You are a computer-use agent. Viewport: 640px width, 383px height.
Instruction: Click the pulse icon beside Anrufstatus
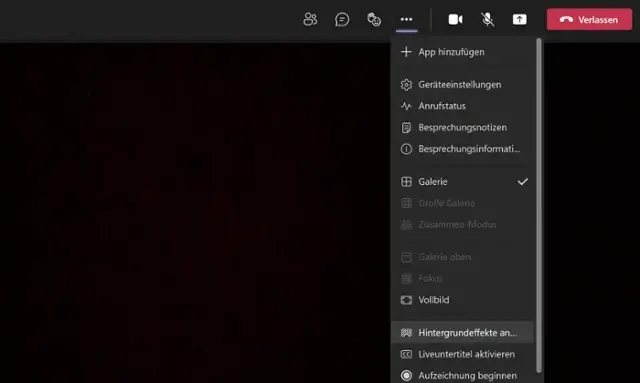406,106
